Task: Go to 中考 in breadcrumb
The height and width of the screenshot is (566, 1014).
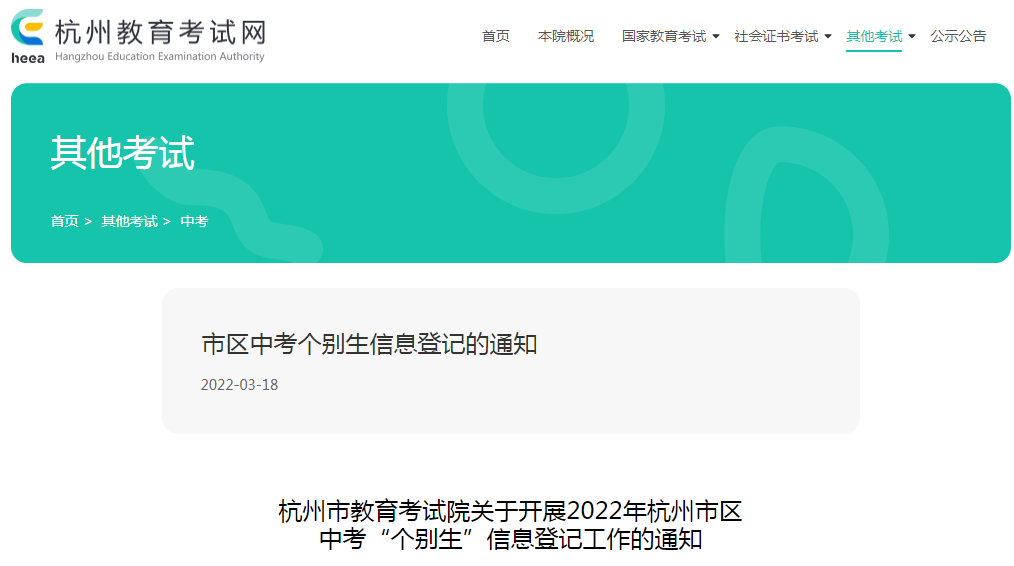Action: click(x=194, y=221)
